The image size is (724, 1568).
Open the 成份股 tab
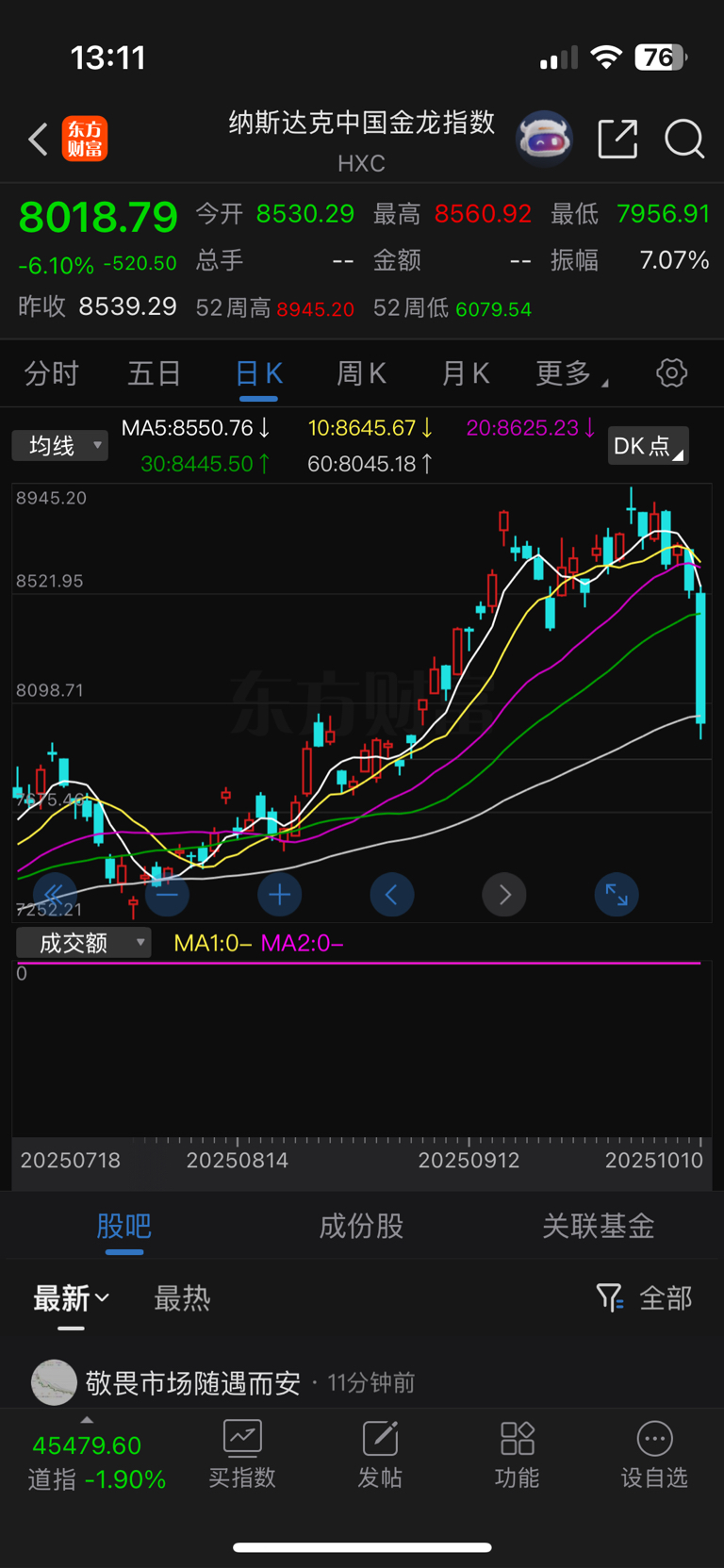coord(361,1226)
